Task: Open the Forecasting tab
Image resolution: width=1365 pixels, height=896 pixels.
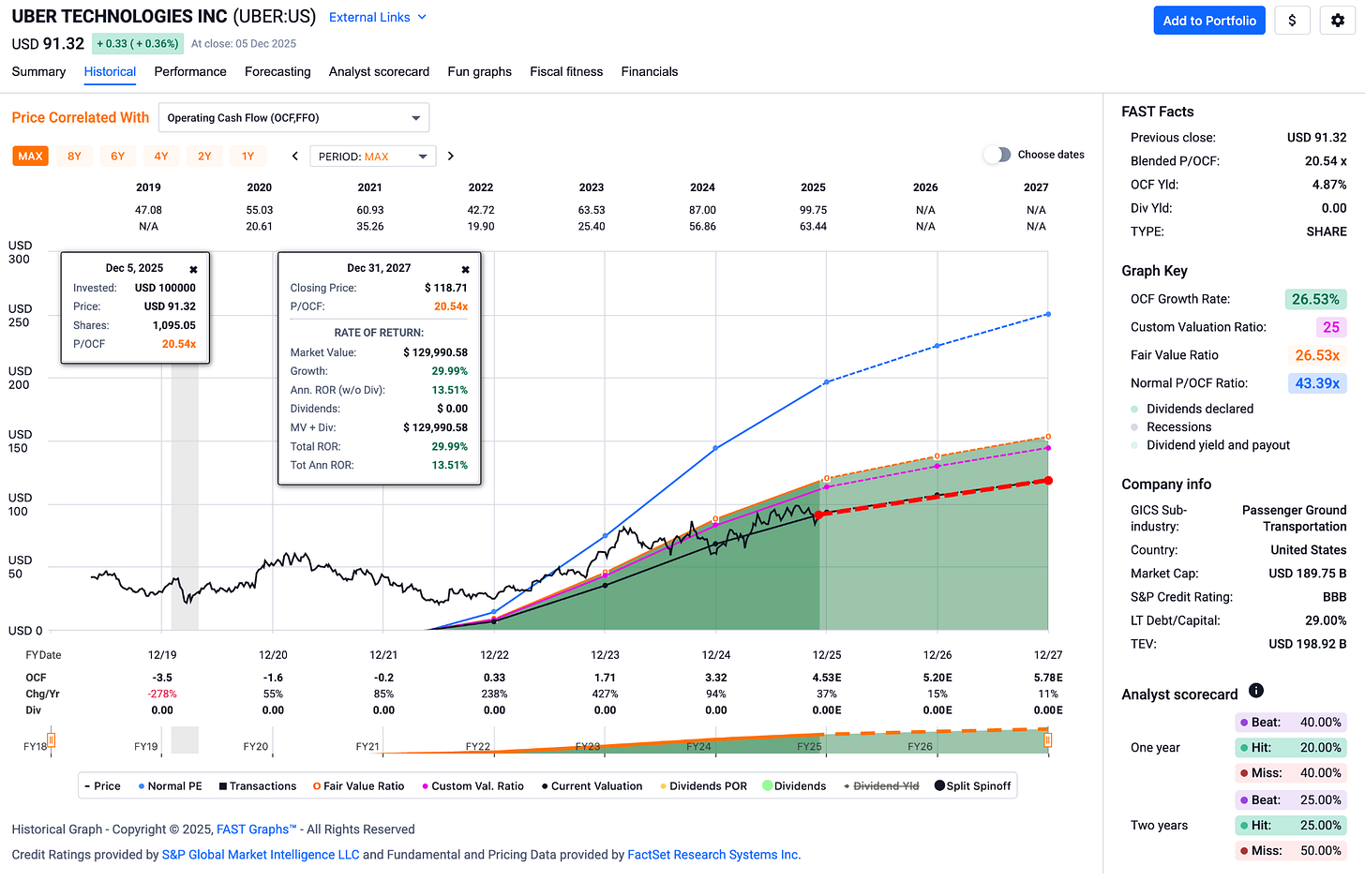Action: (277, 71)
